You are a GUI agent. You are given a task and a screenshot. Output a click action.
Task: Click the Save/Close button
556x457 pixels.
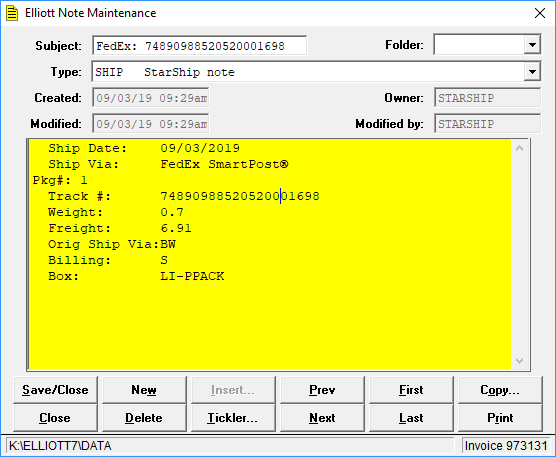click(x=55, y=390)
